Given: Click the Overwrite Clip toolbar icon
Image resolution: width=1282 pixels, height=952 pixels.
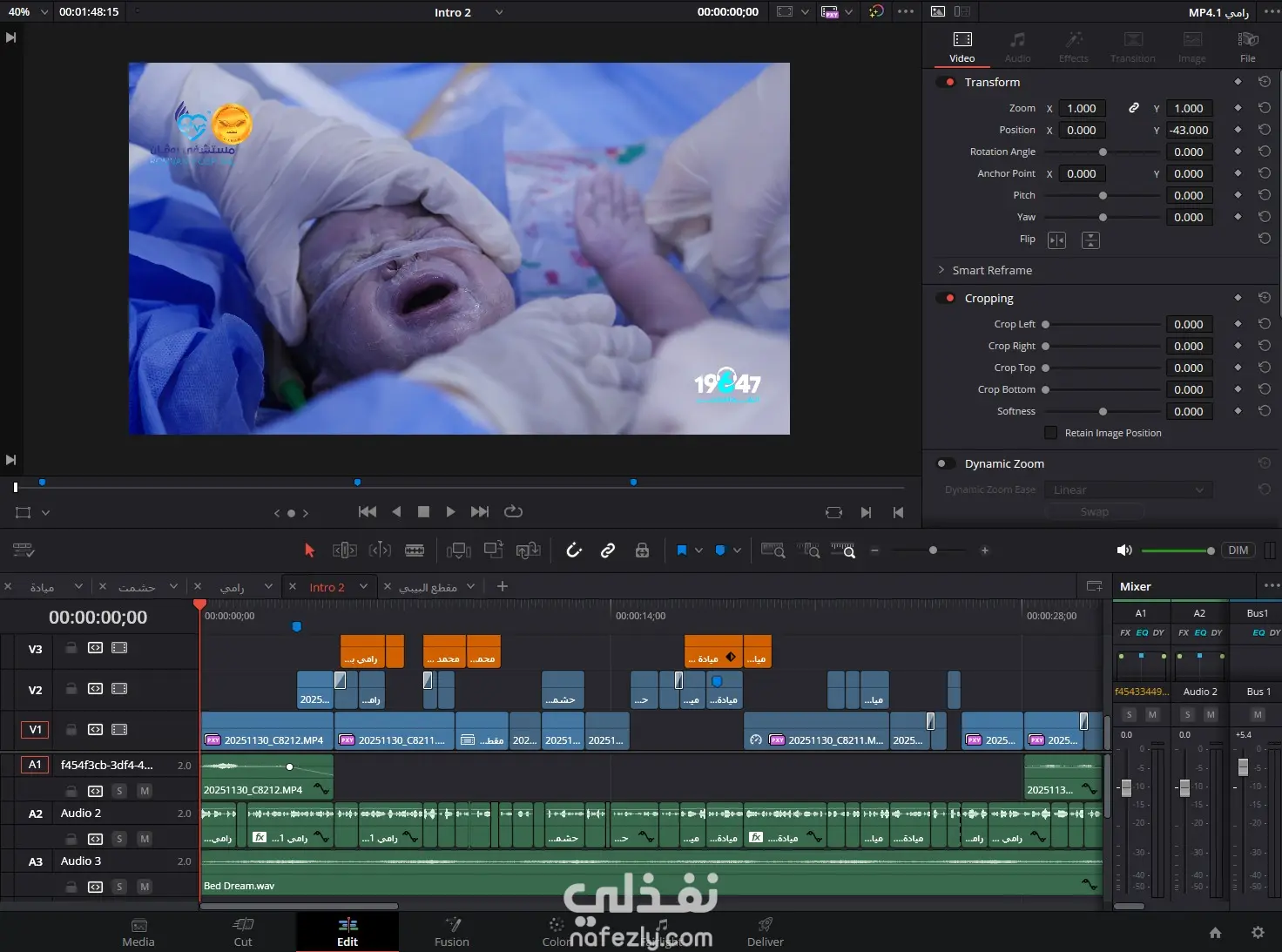Looking at the screenshot, I should point(494,550).
